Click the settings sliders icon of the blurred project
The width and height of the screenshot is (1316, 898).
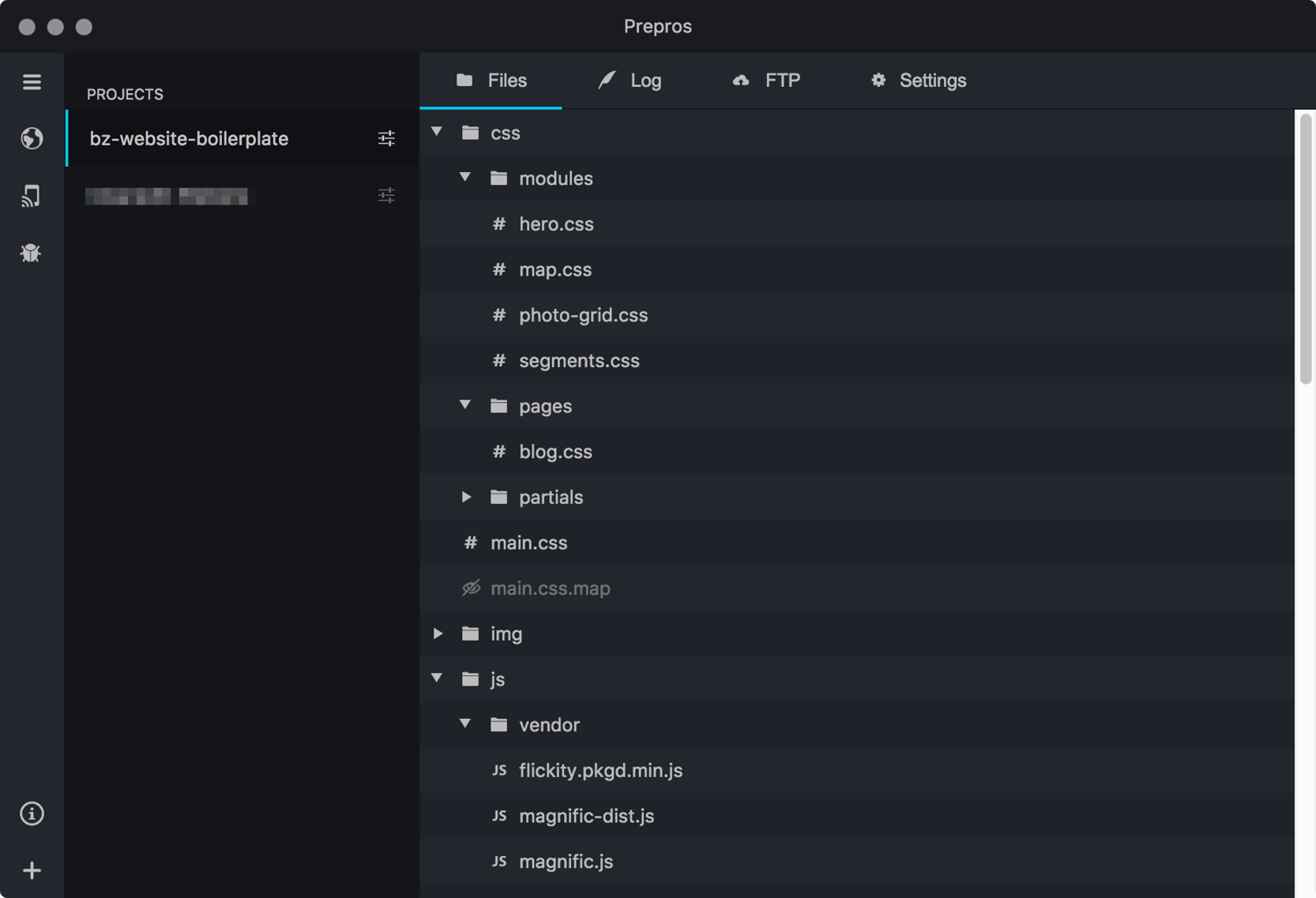point(386,196)
